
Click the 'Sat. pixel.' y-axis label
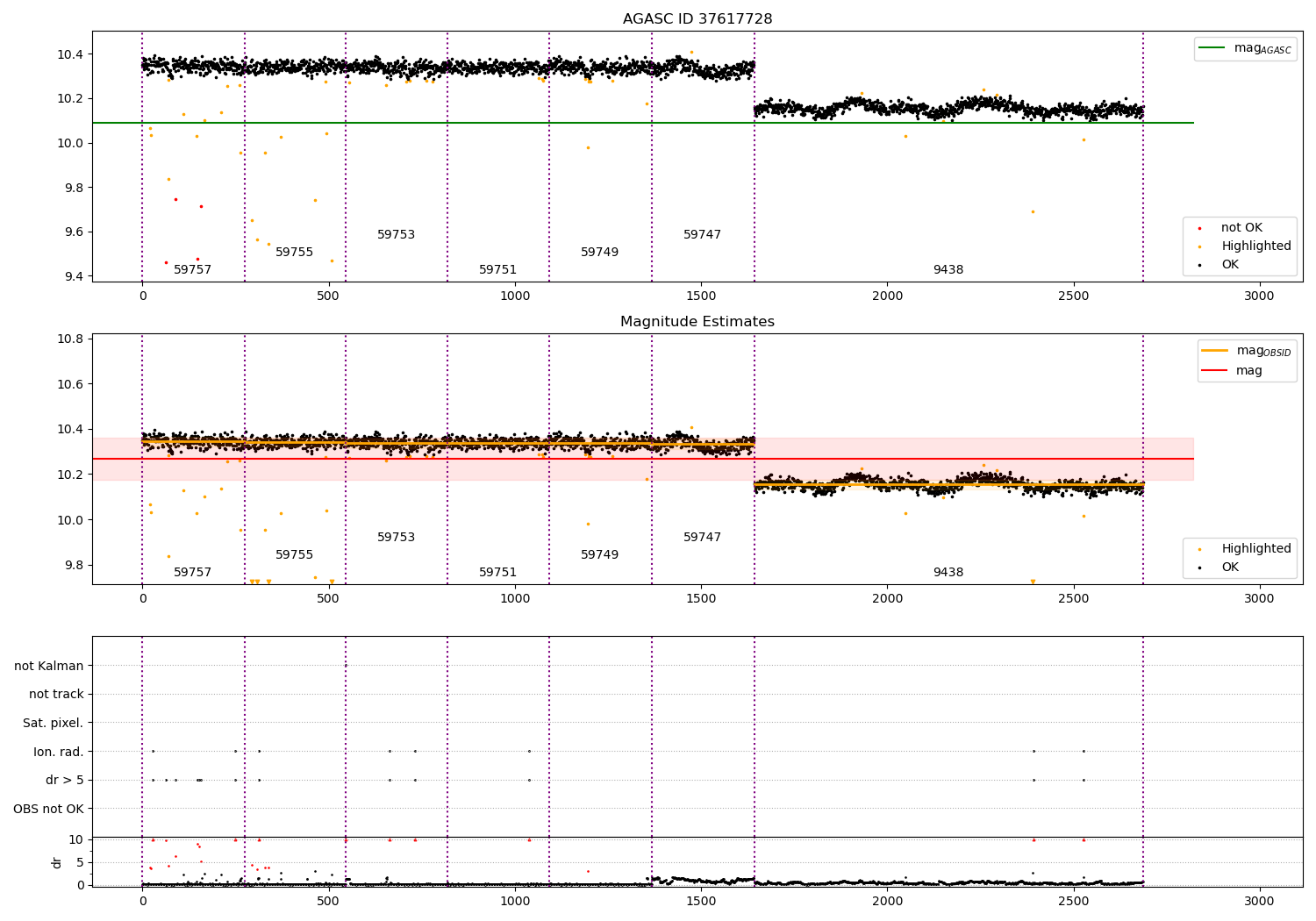tap(54, 724)
